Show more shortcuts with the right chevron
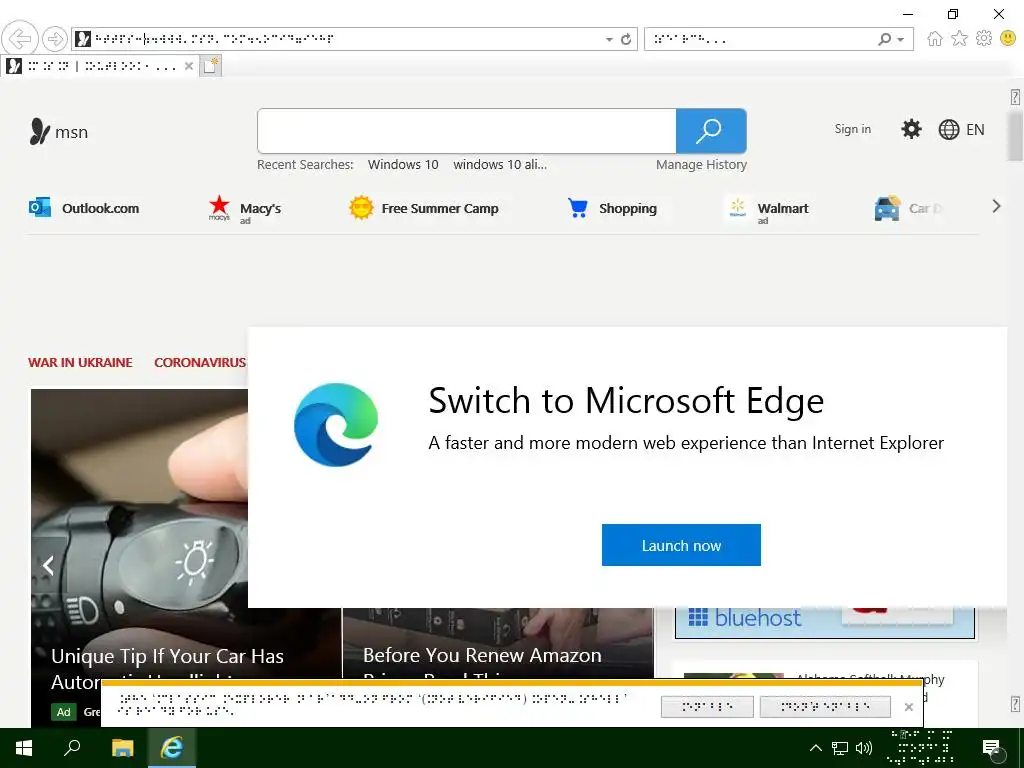The image size is (1024, 768). (x=996, y=206)
